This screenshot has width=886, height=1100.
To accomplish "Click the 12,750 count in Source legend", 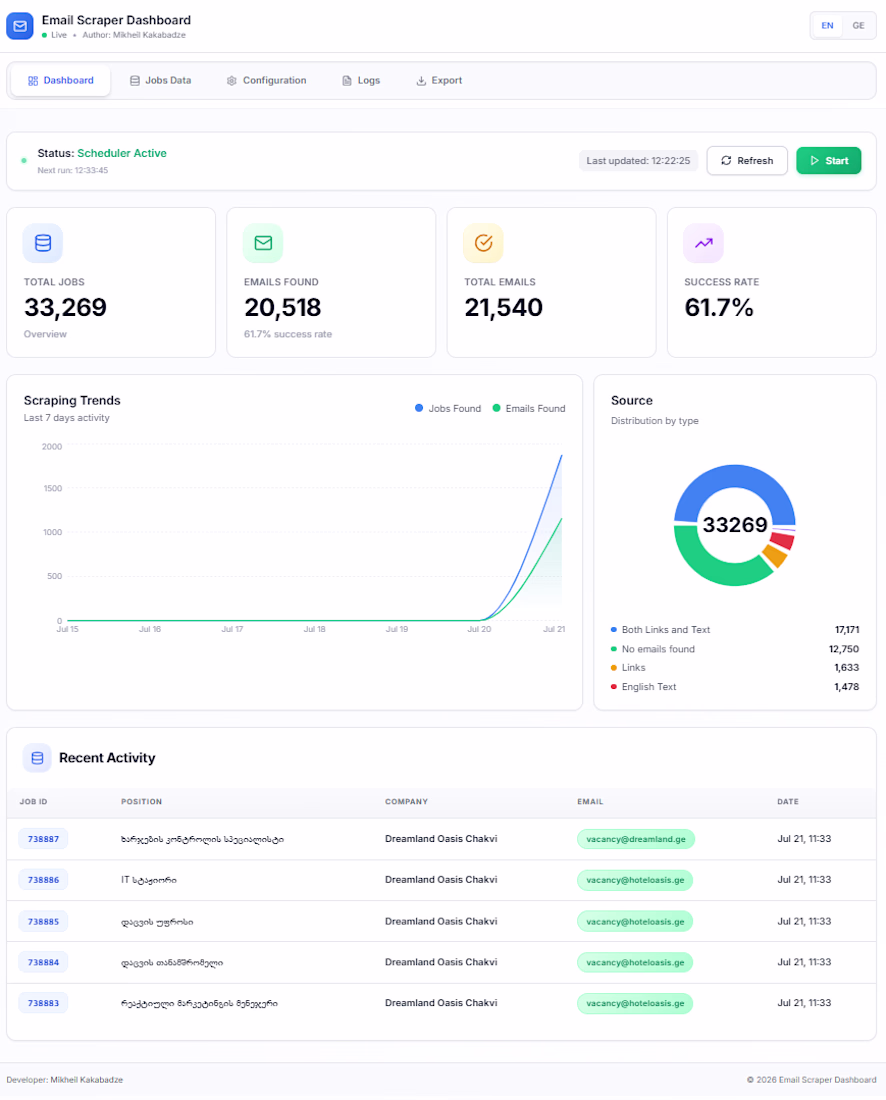I will [844, 649].
